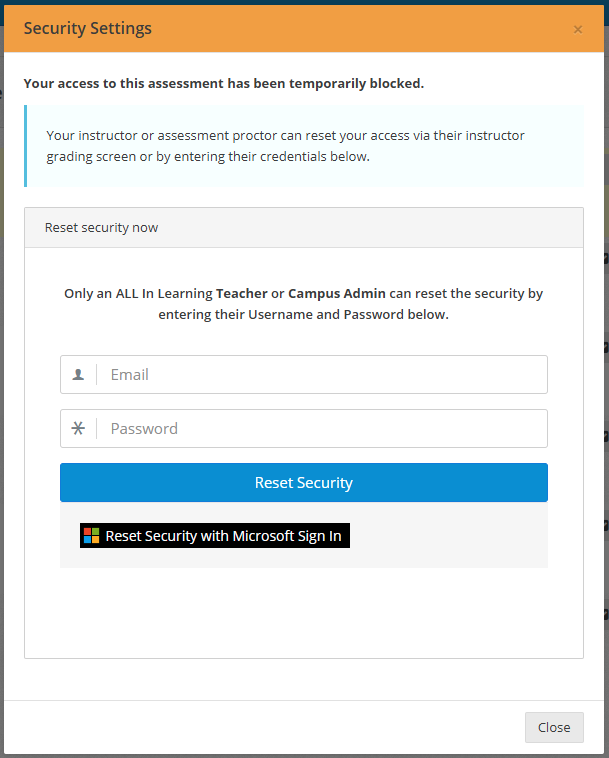
Task: Close the Security Settings dialog with the X icon
Action: point(578,29)
